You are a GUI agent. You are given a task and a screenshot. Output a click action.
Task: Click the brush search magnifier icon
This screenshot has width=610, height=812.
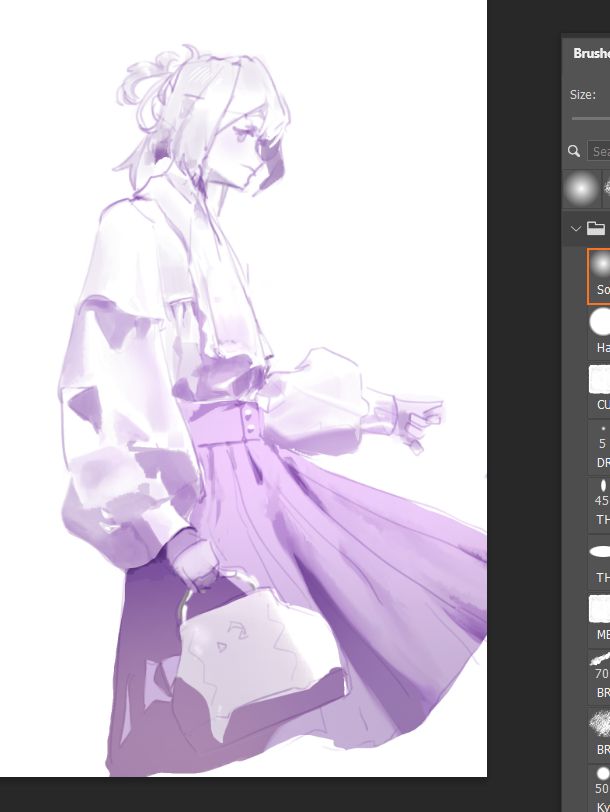[x=574, y=151]
